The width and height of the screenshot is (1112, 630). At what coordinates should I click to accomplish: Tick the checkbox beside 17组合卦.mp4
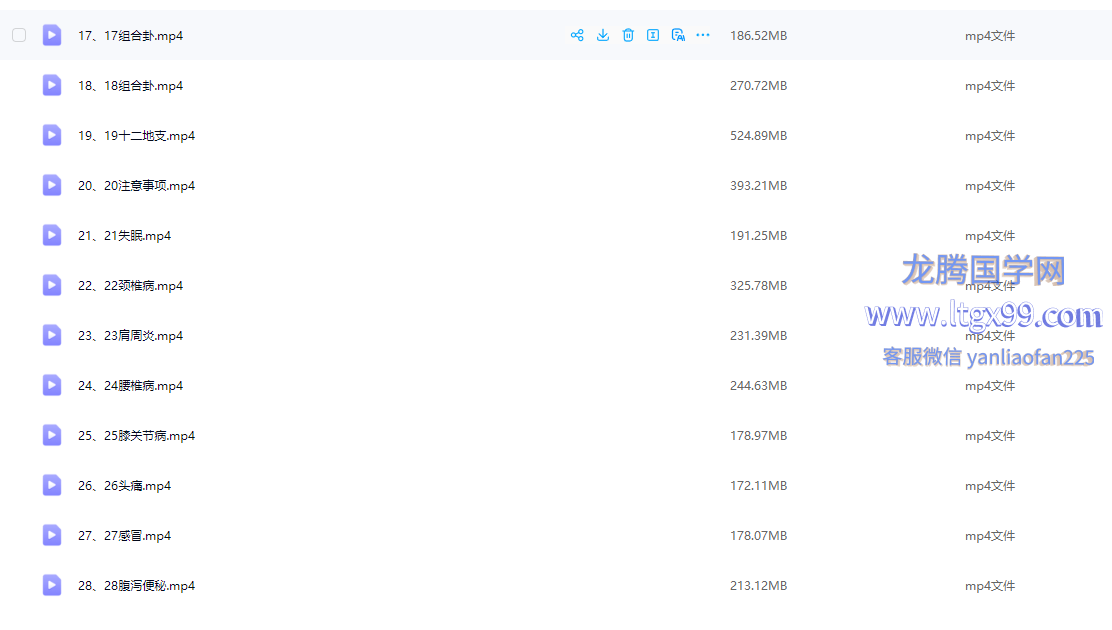[x=19, y=35]
